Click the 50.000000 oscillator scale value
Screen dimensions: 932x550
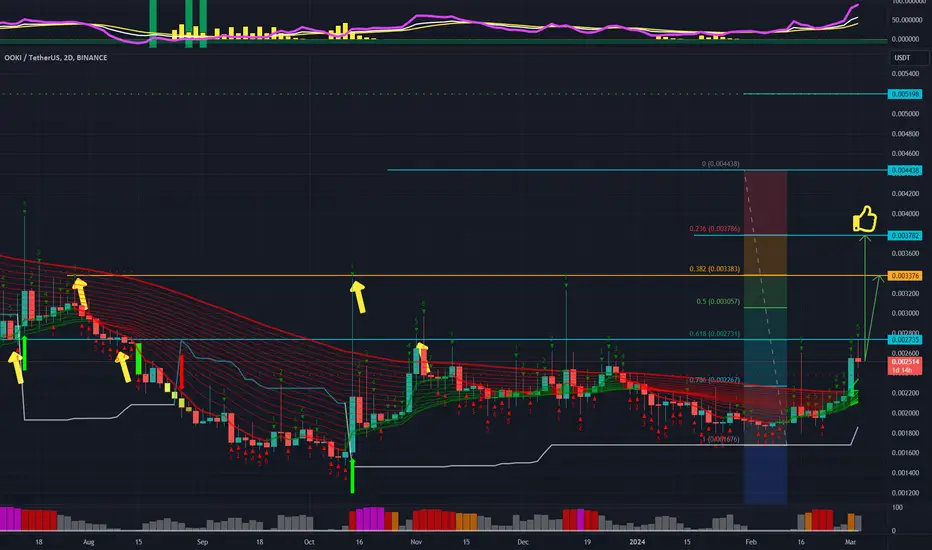click(x=906, y=20)
